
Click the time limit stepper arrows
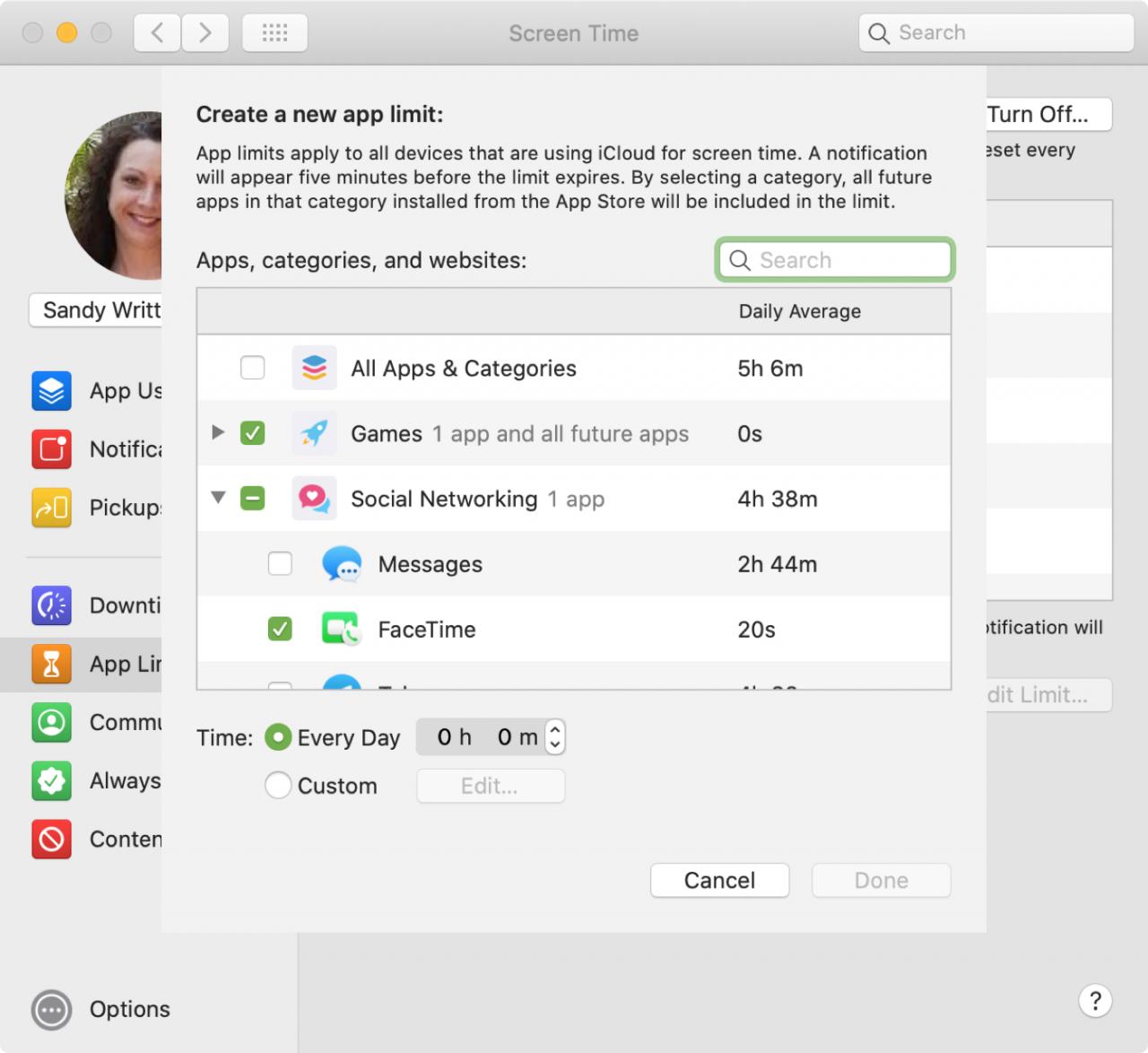[x=555, y=737]
